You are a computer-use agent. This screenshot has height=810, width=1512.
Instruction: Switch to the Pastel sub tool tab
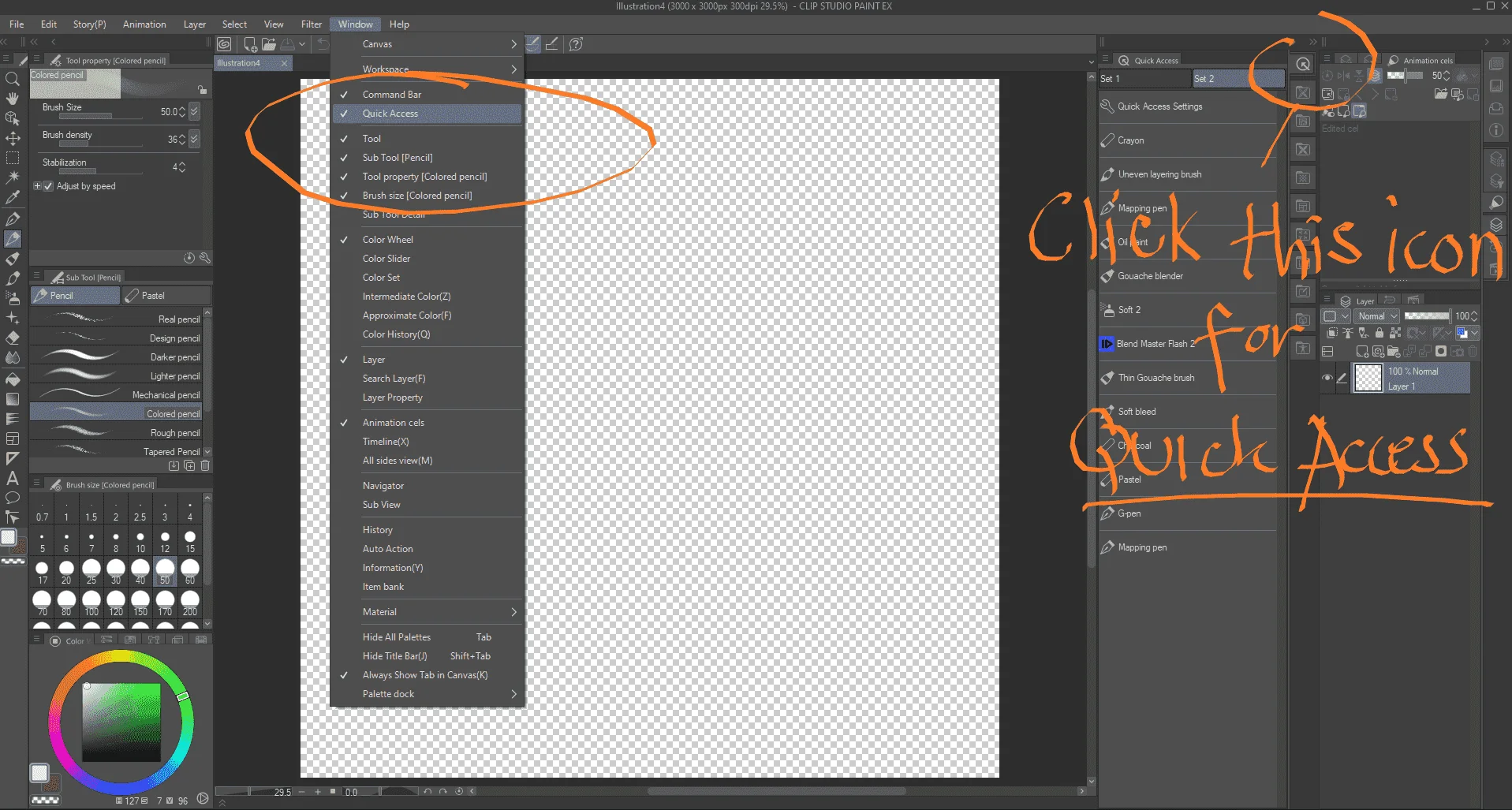tap(166, 296)
